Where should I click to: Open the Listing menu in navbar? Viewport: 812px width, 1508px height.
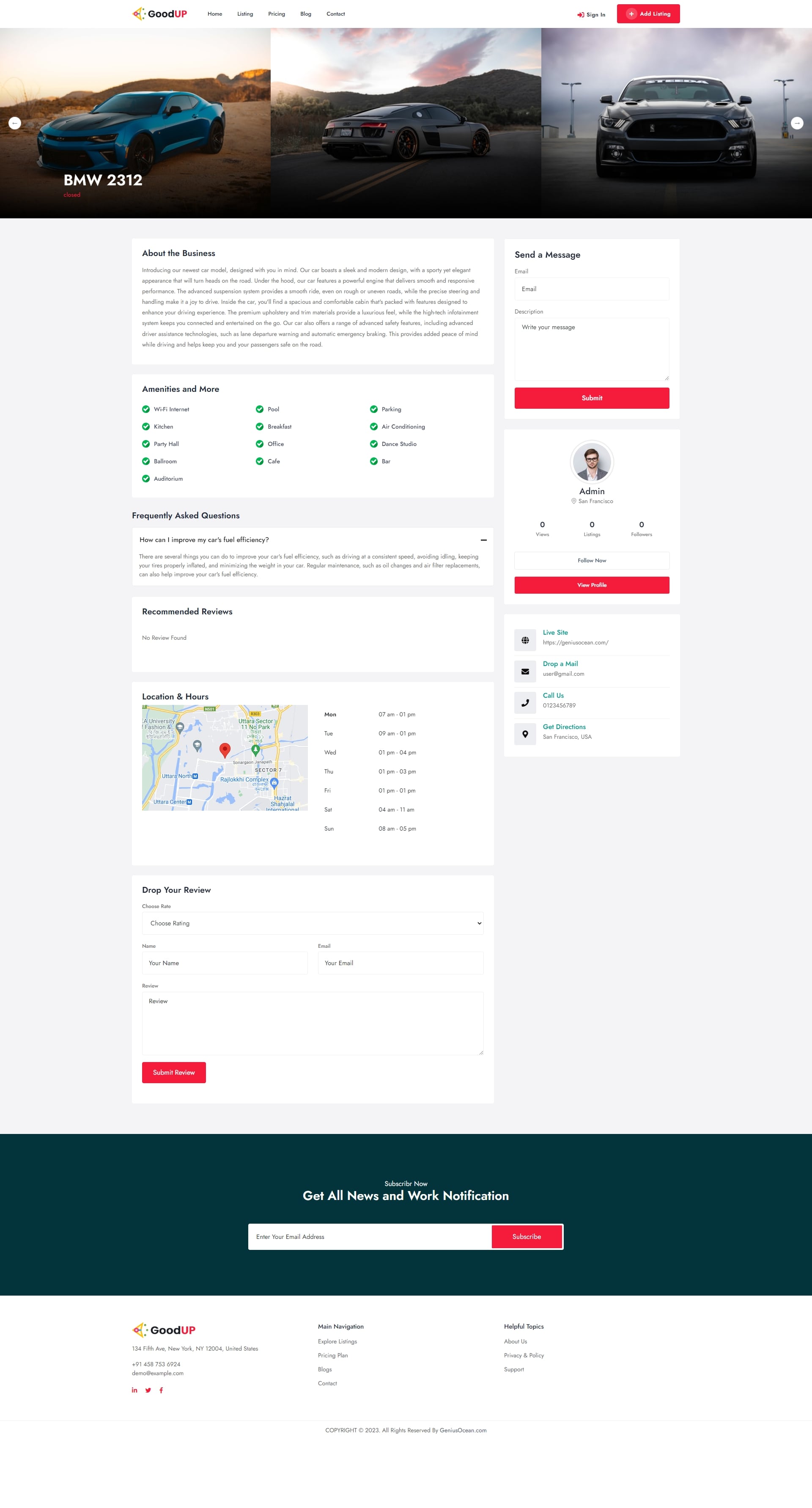click(245, 14)
